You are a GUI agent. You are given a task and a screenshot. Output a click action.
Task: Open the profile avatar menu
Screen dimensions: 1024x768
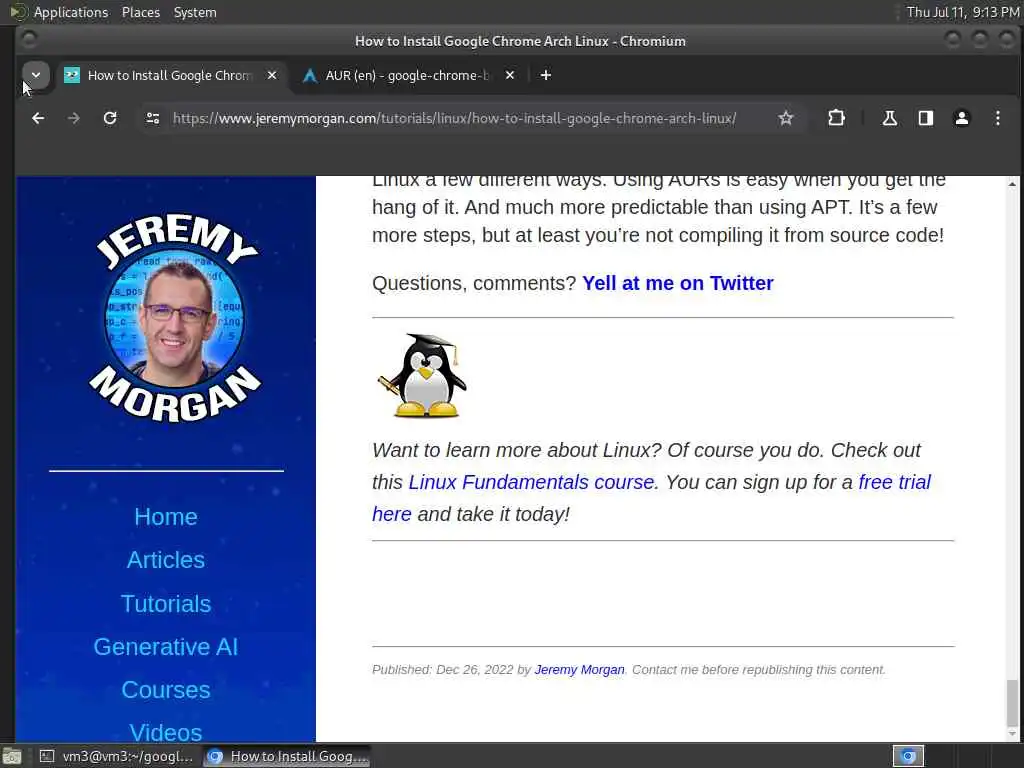click(x=961, y=118)
